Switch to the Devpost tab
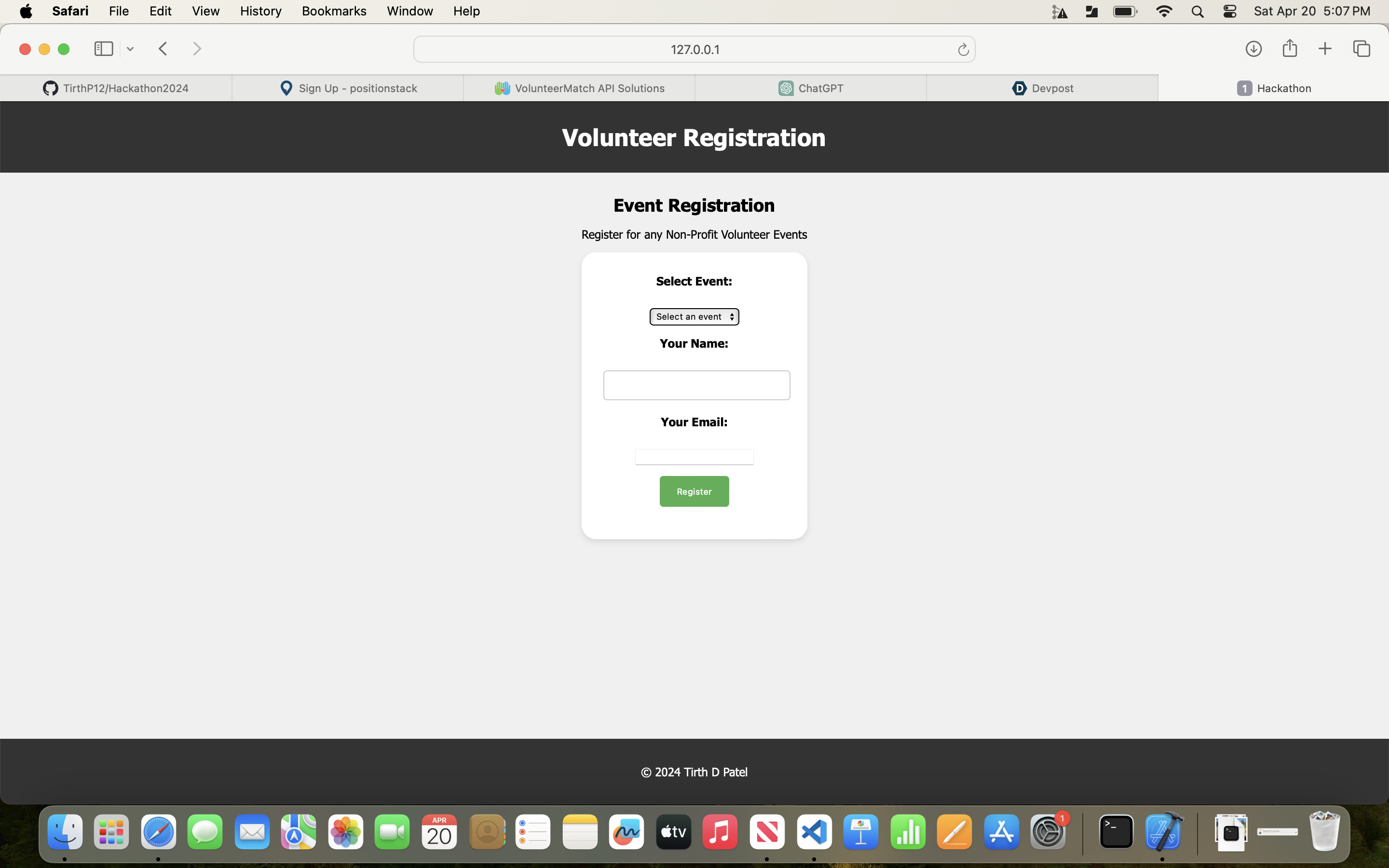The width and height of the screenshot is (1389, 868). [1042, 88]
